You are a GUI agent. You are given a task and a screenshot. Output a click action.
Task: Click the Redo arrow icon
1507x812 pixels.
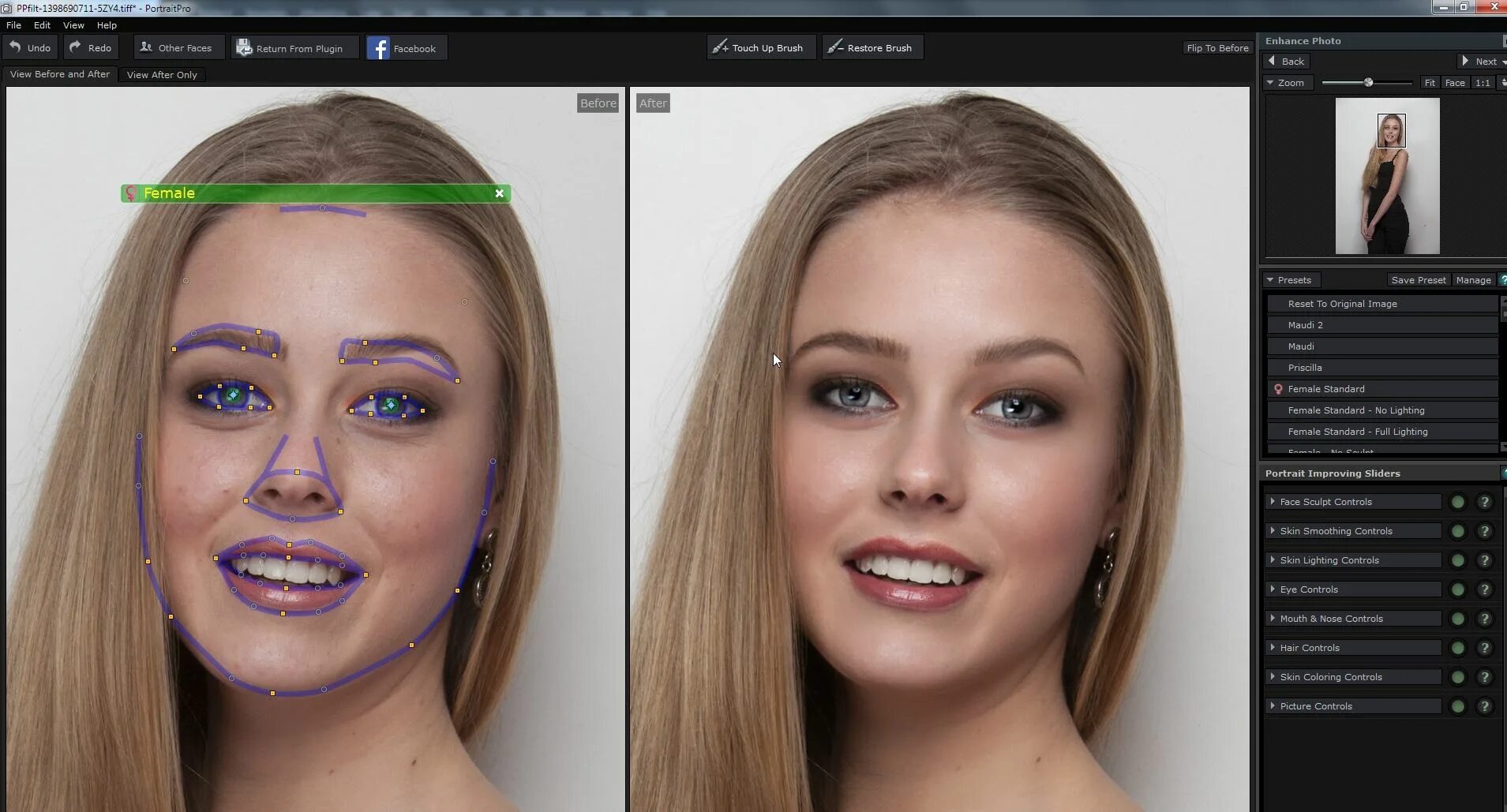pos(76,47)
